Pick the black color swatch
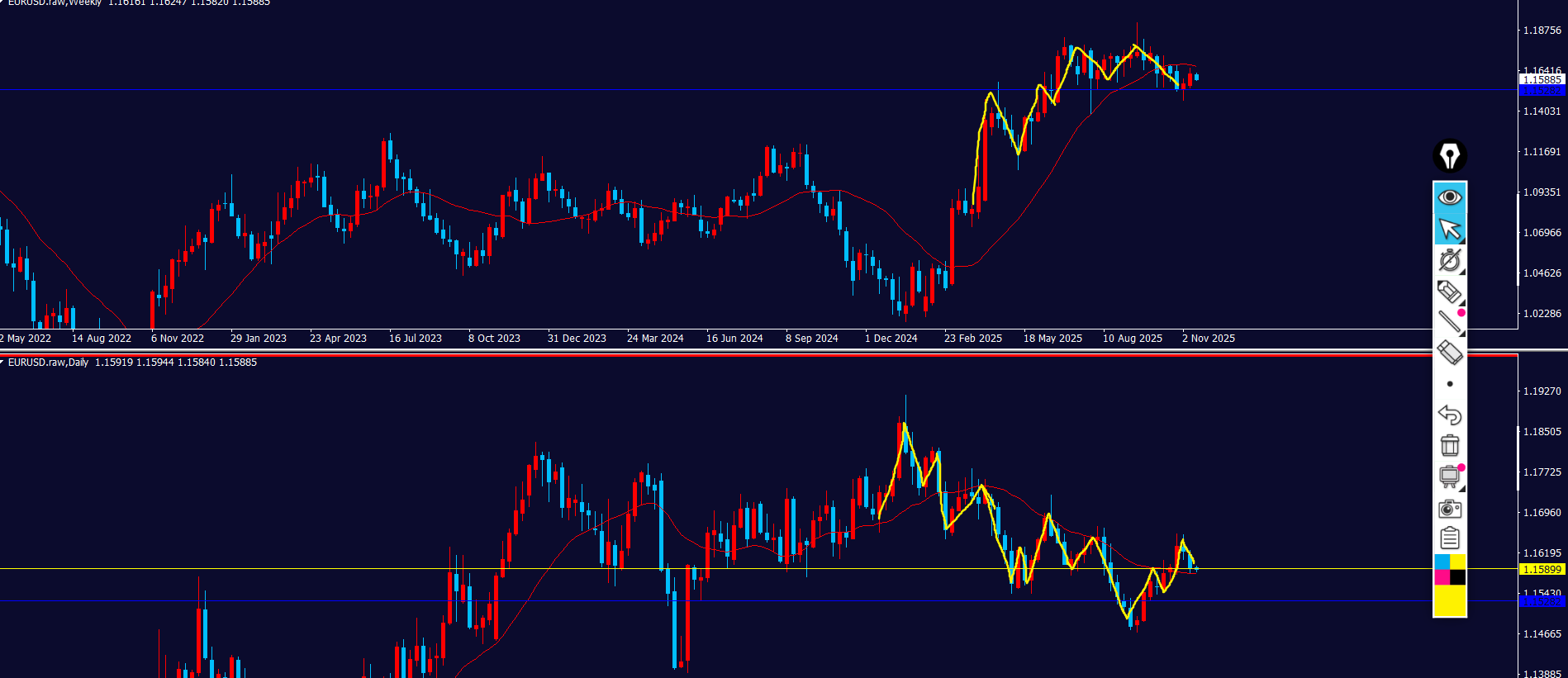 1458,577
